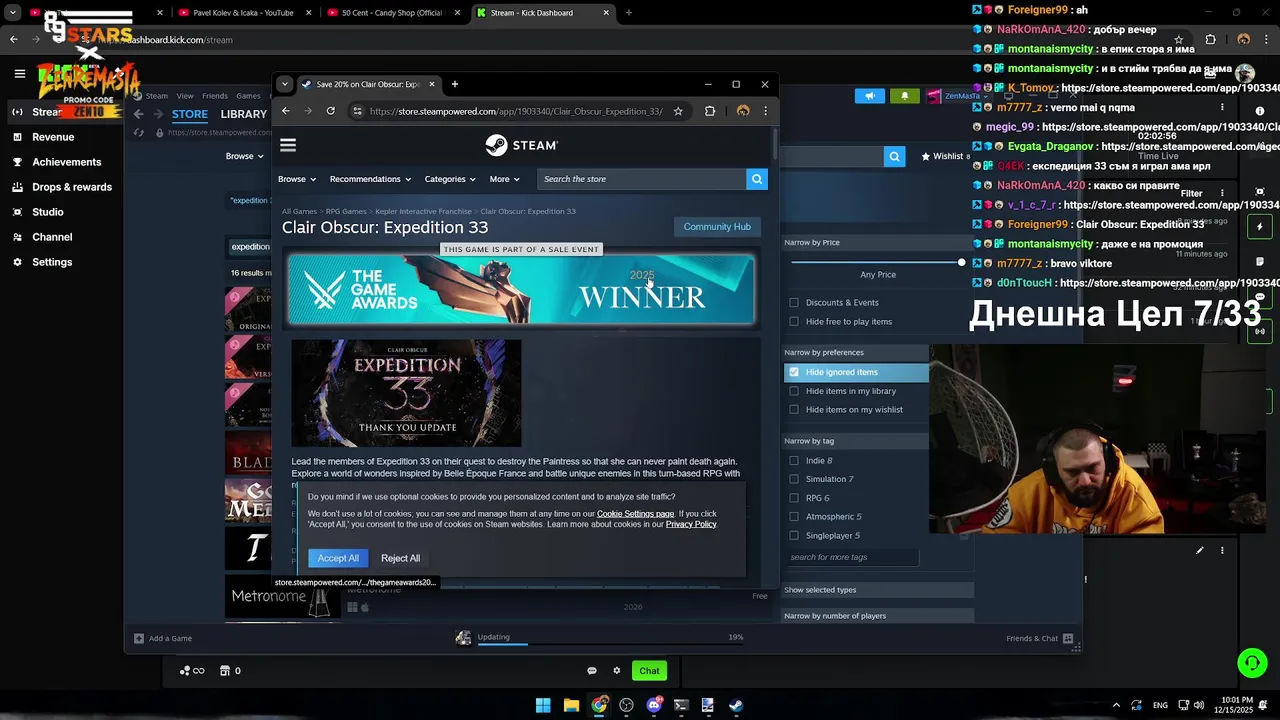Image resolution: width=1280 pixels, height=720 pixels.
Task: Click the blue store search magnifier button
Action: (757, 179)
